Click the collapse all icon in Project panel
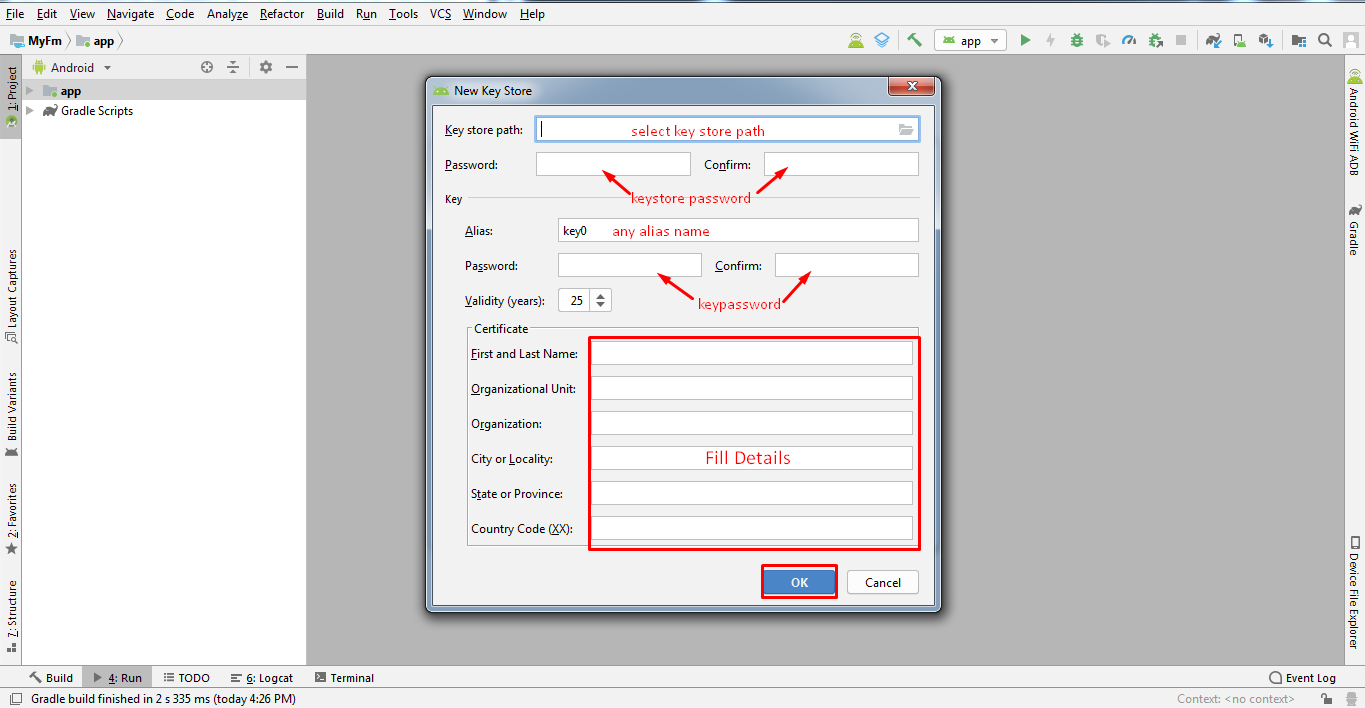The height and width of the screenshot is (708, 1365). pyautogui.click(x=233, y=67)
